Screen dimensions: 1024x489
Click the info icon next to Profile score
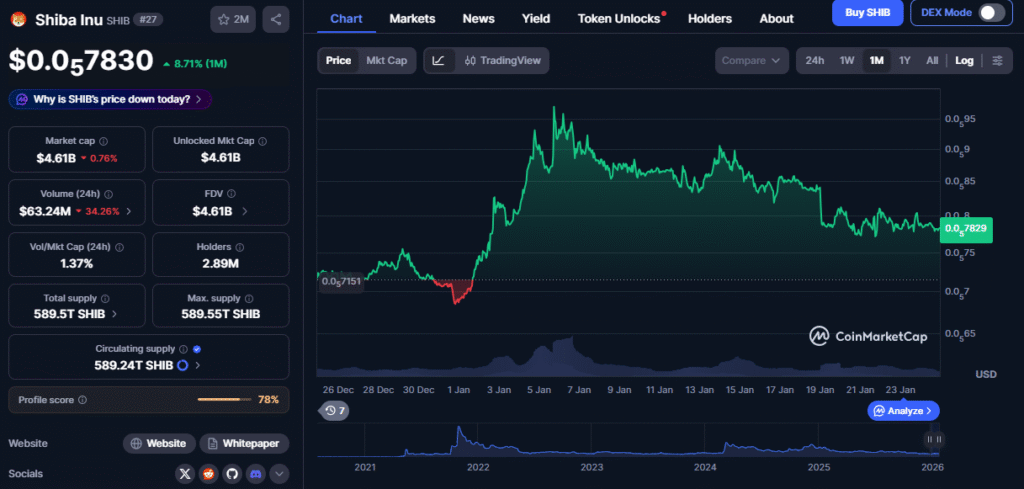point(82,400)
